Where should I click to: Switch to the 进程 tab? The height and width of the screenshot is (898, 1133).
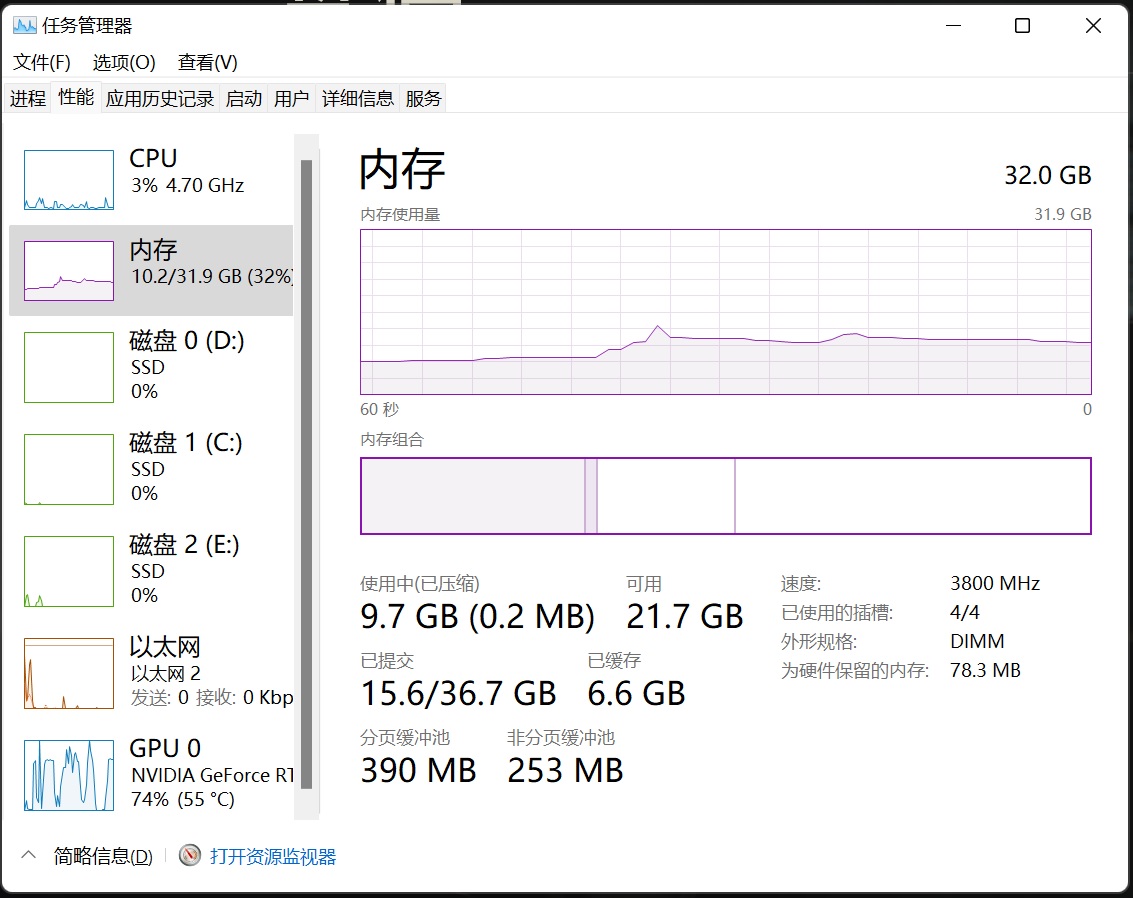(x=28, y=98)
